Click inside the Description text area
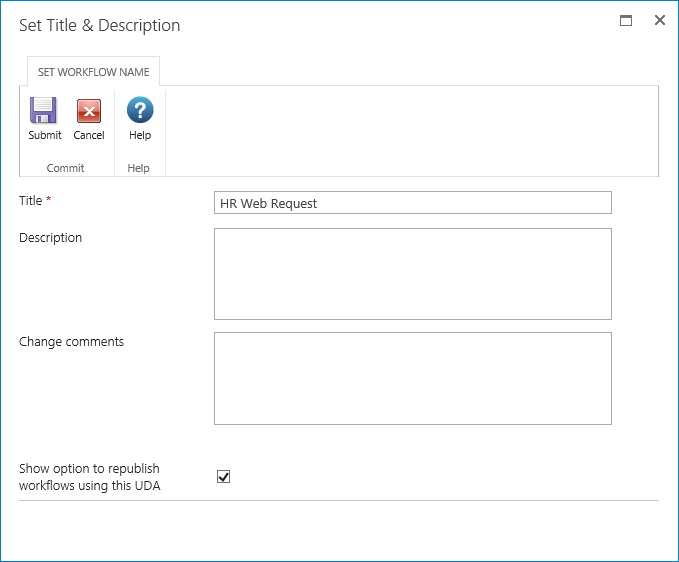 412,274
